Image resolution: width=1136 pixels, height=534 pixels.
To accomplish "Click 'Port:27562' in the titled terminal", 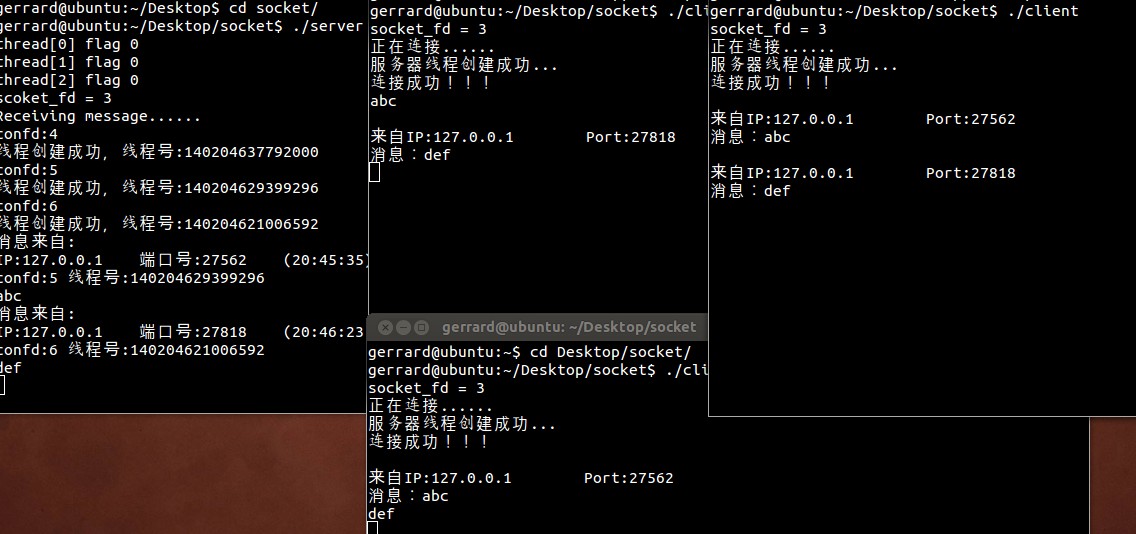I will (x=629, y=478).
